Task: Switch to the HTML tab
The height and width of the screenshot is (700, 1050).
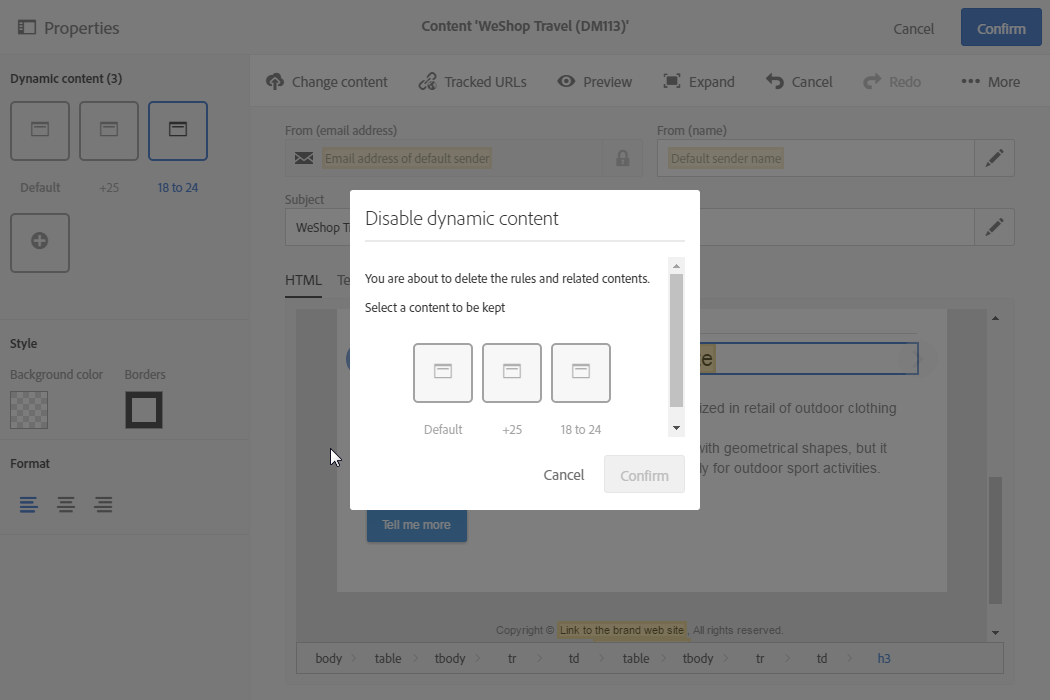Action: tap(303, 280)
